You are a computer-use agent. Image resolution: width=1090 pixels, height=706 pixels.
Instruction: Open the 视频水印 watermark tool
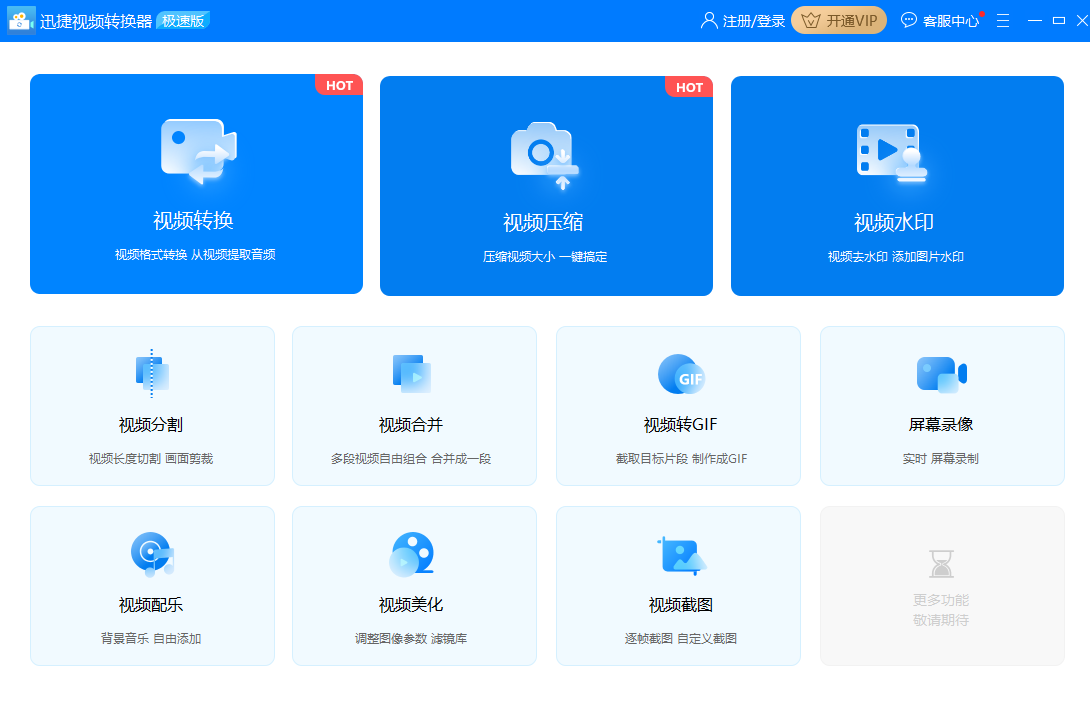pos(897,185)
